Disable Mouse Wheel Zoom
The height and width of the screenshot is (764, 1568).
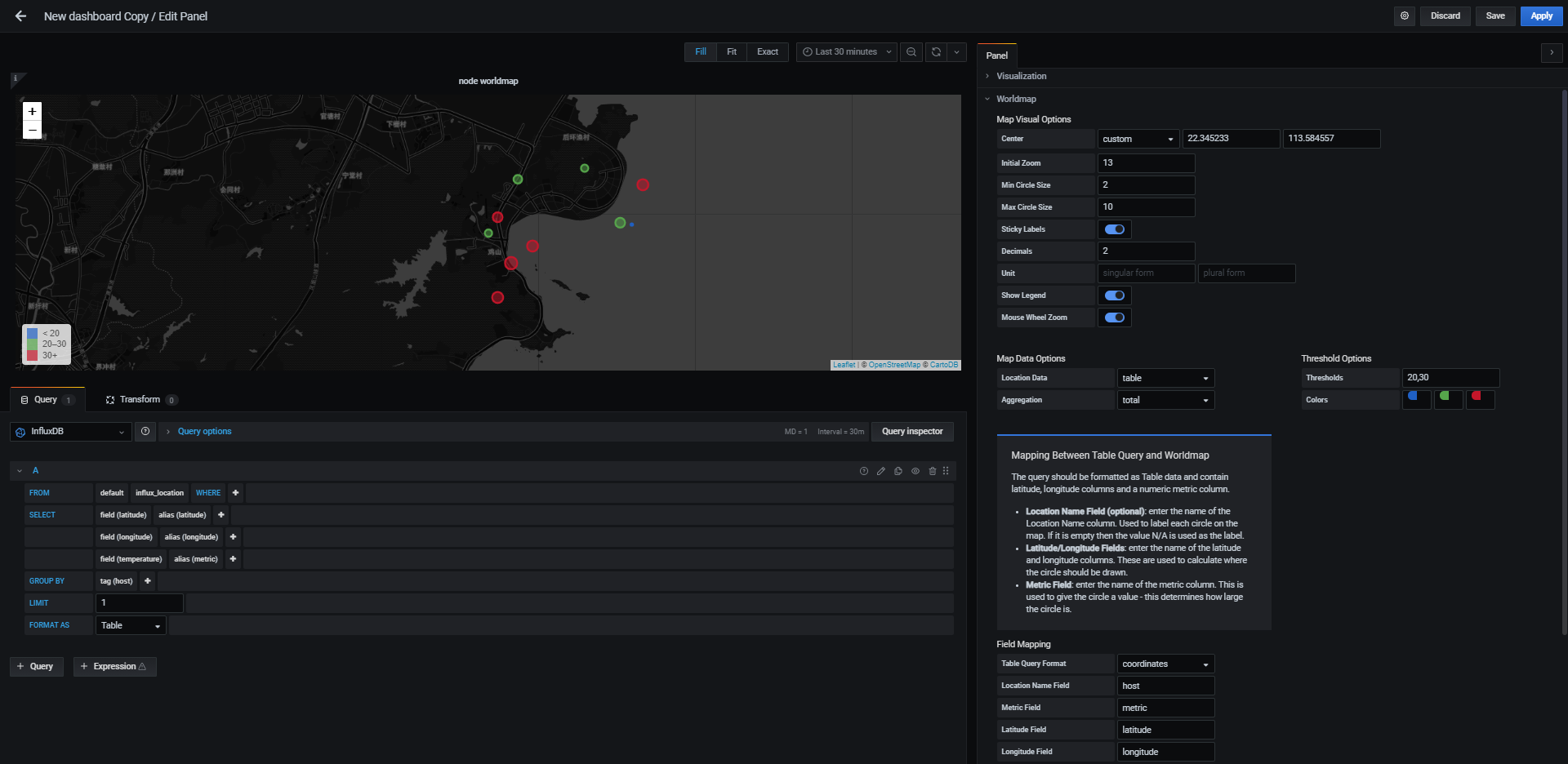[x=1114, y=318]
